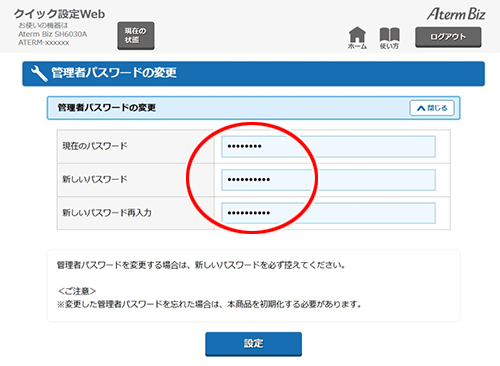Focus the 新しいパスワード input field
Screen dimensions: 500x366
(328, 180)
